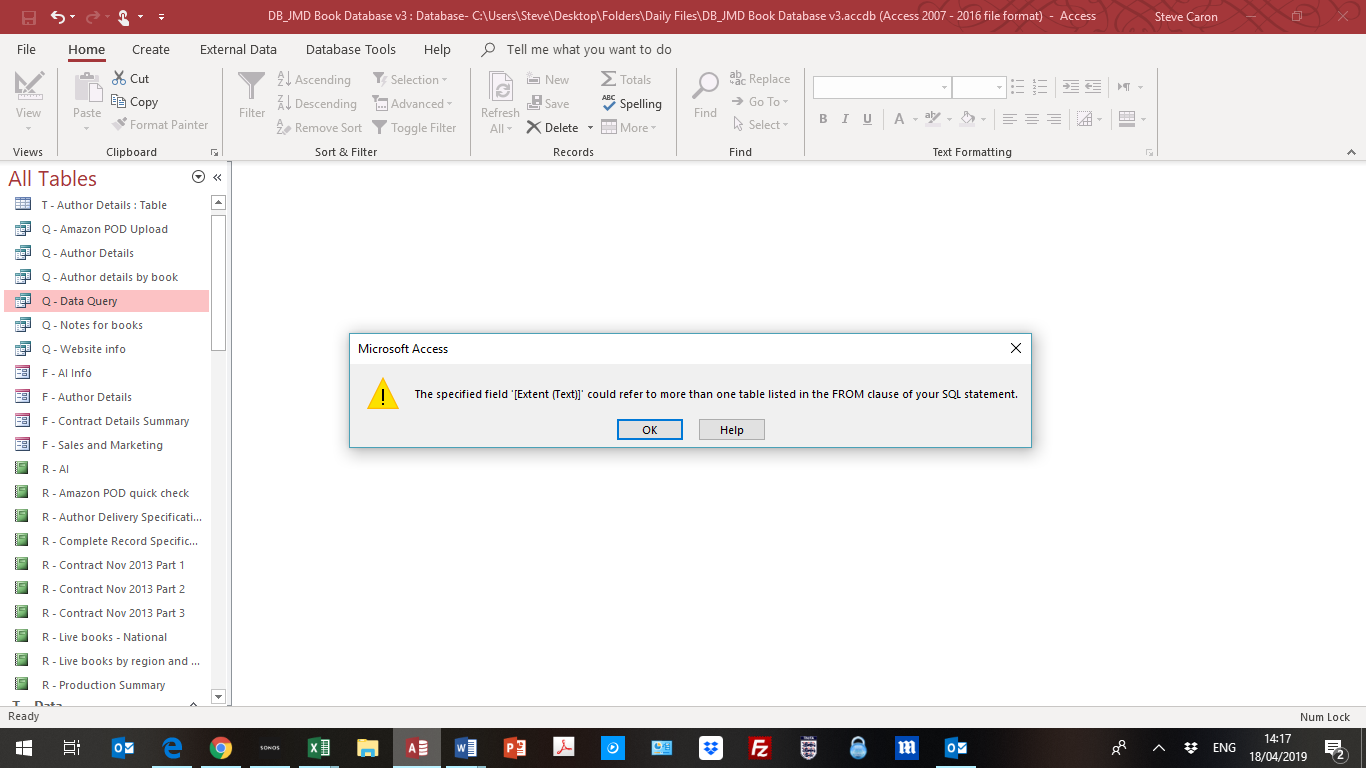
Task: Click the Refresh All icon
Action: click(x=500, y=87)
